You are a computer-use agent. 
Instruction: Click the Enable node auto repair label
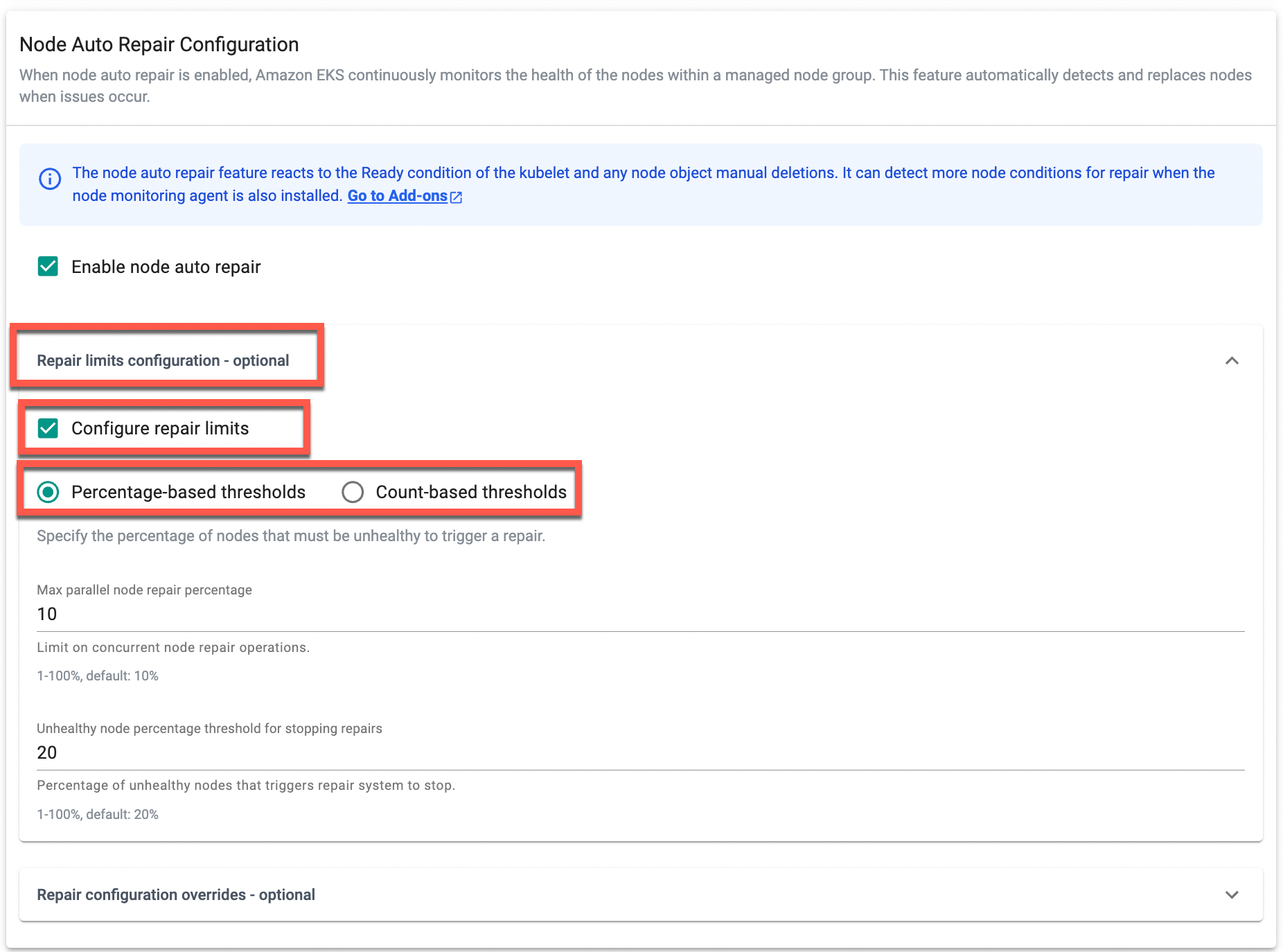coord(166,267)
